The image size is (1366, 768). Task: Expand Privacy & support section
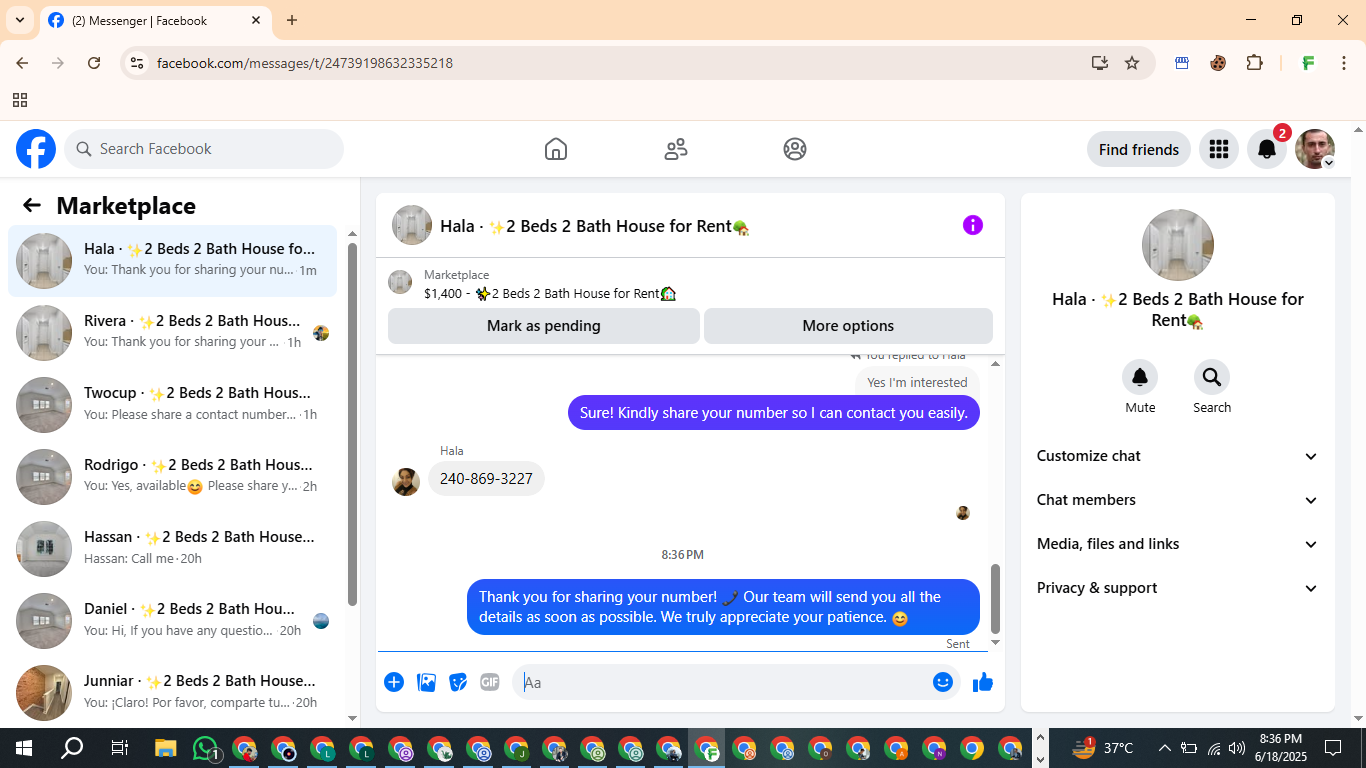point(1178,588)
